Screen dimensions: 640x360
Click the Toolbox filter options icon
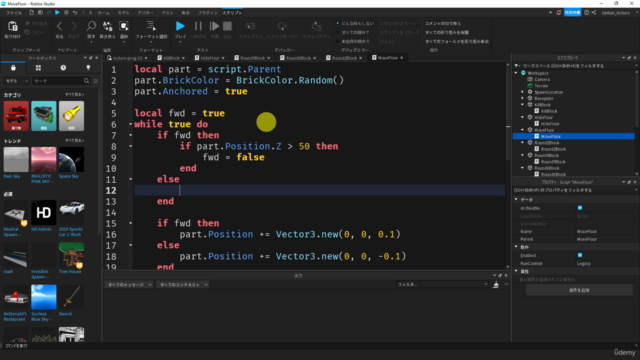click(x=96, y=81)
